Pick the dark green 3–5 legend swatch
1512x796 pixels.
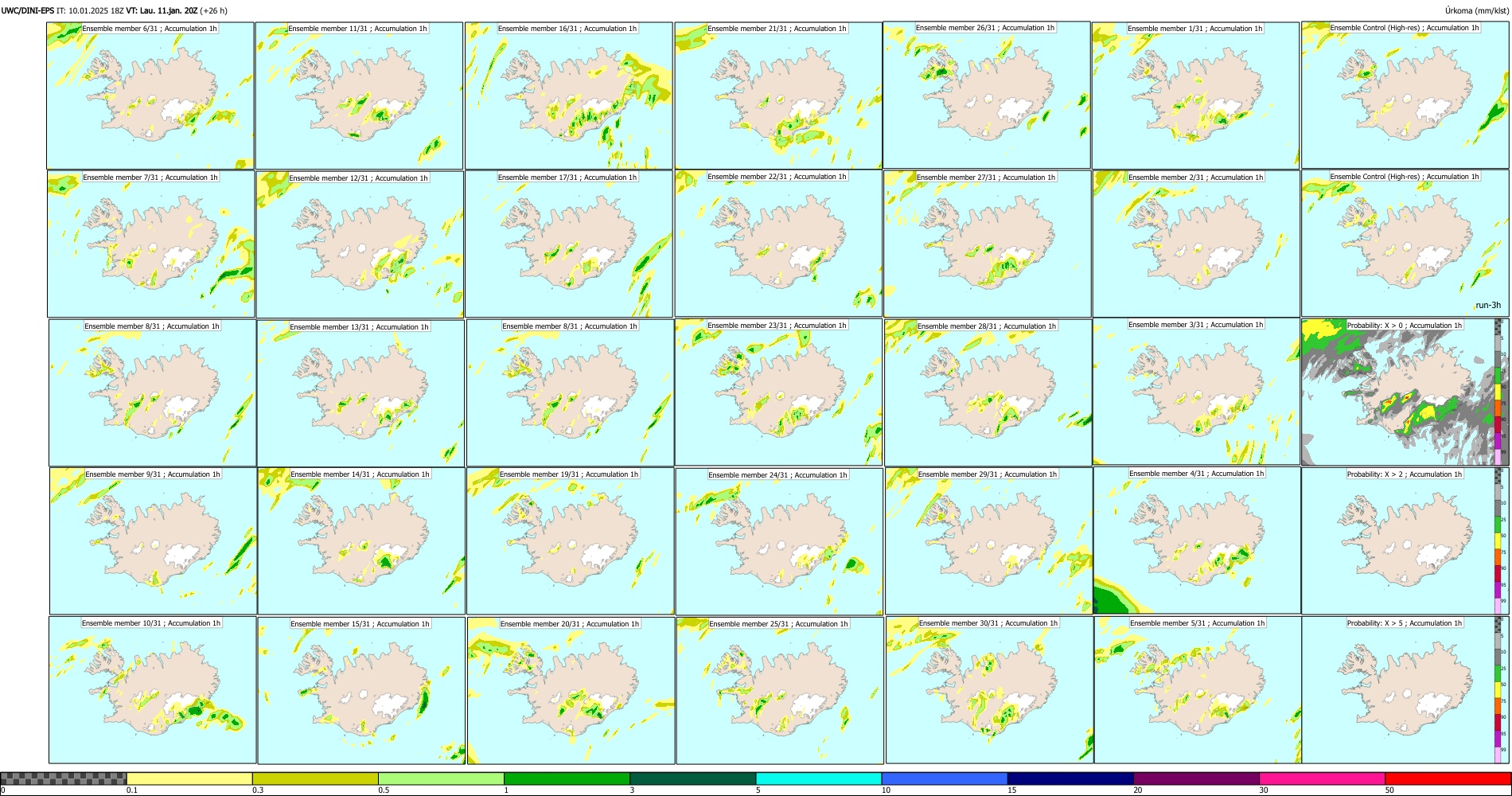692,778
